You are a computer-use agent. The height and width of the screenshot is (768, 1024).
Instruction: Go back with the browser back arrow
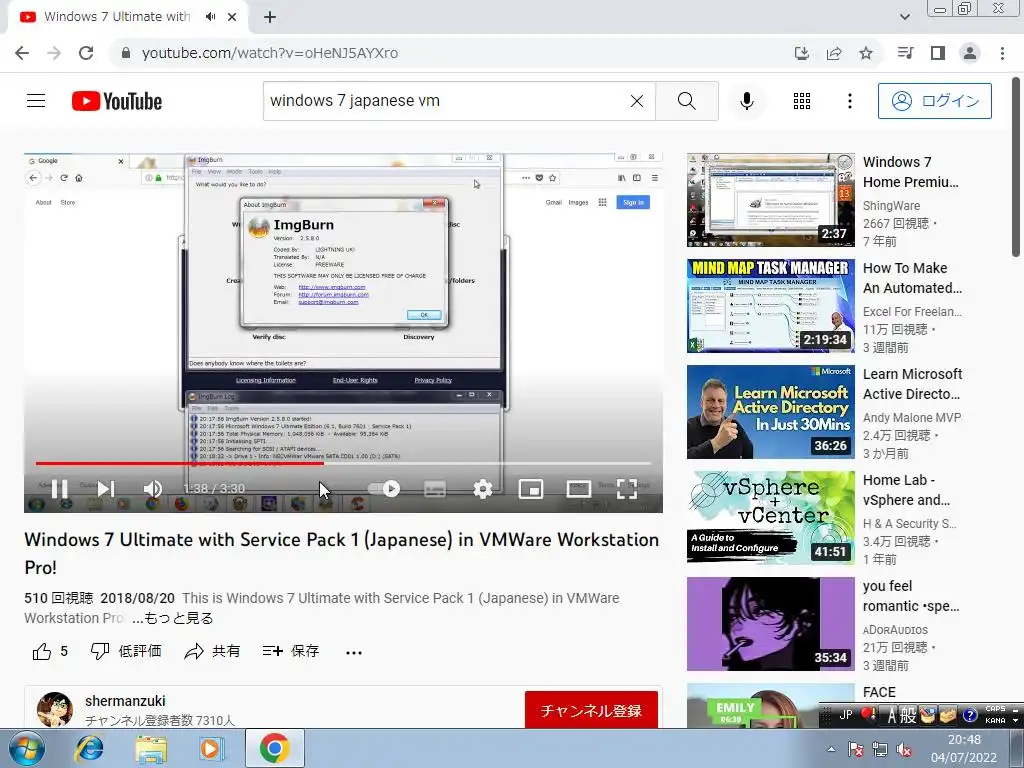click(22, 53)
